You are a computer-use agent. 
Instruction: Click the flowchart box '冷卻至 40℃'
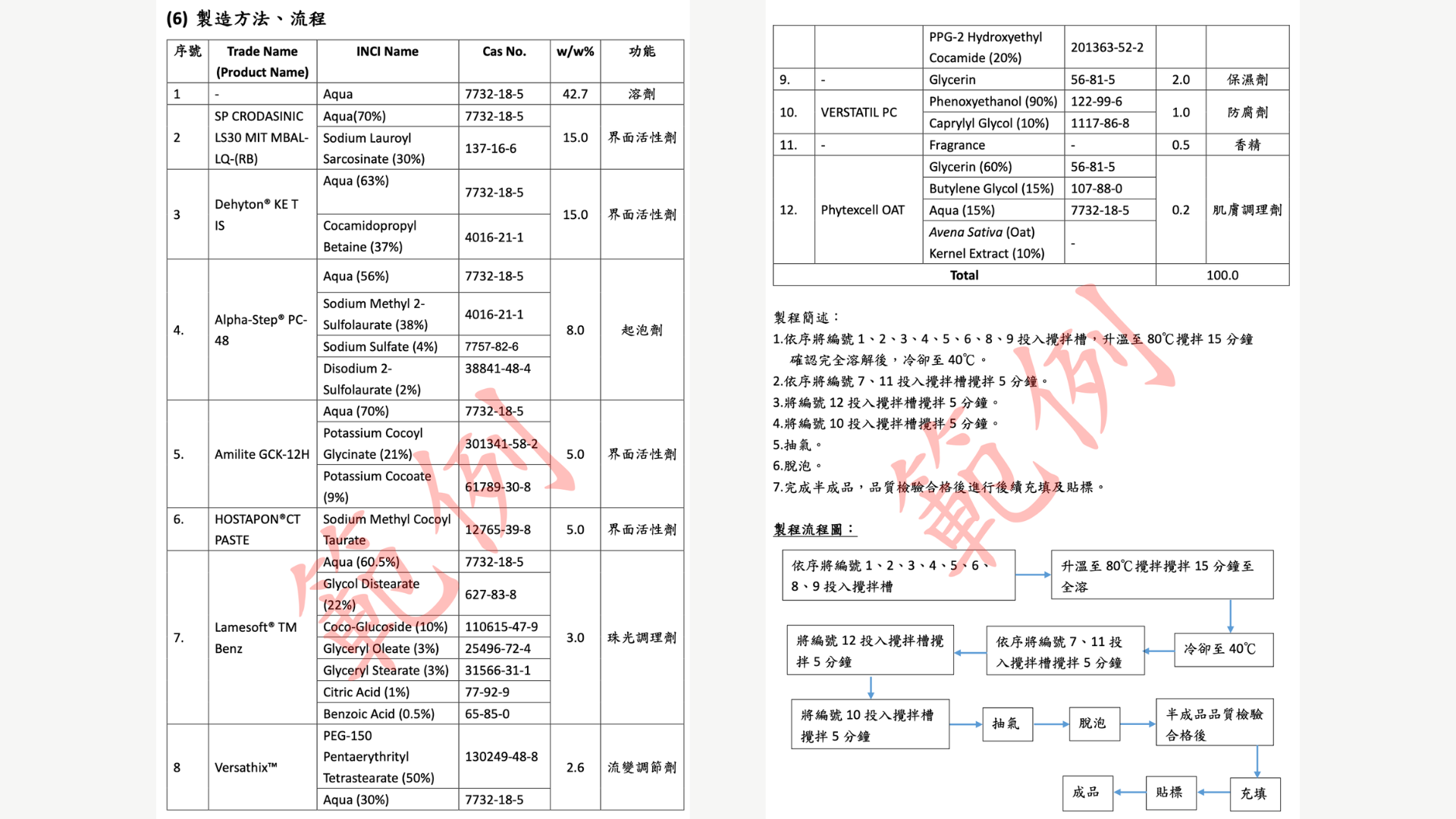[1224, 650]
